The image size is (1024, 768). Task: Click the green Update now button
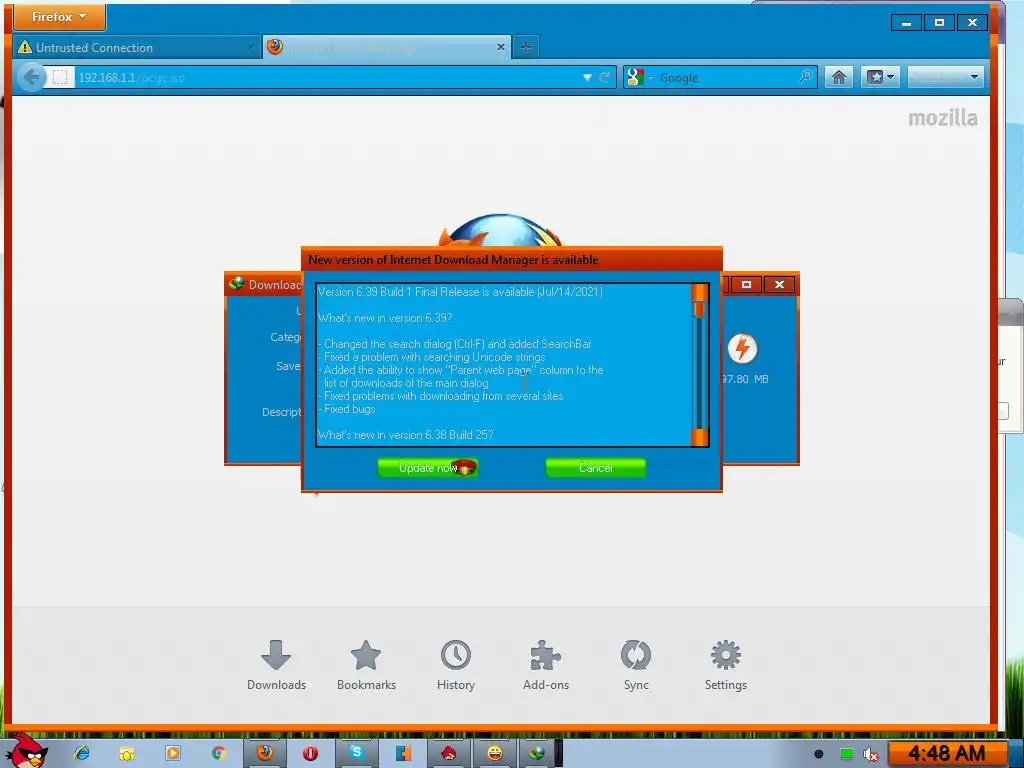[x=428, y=468]
